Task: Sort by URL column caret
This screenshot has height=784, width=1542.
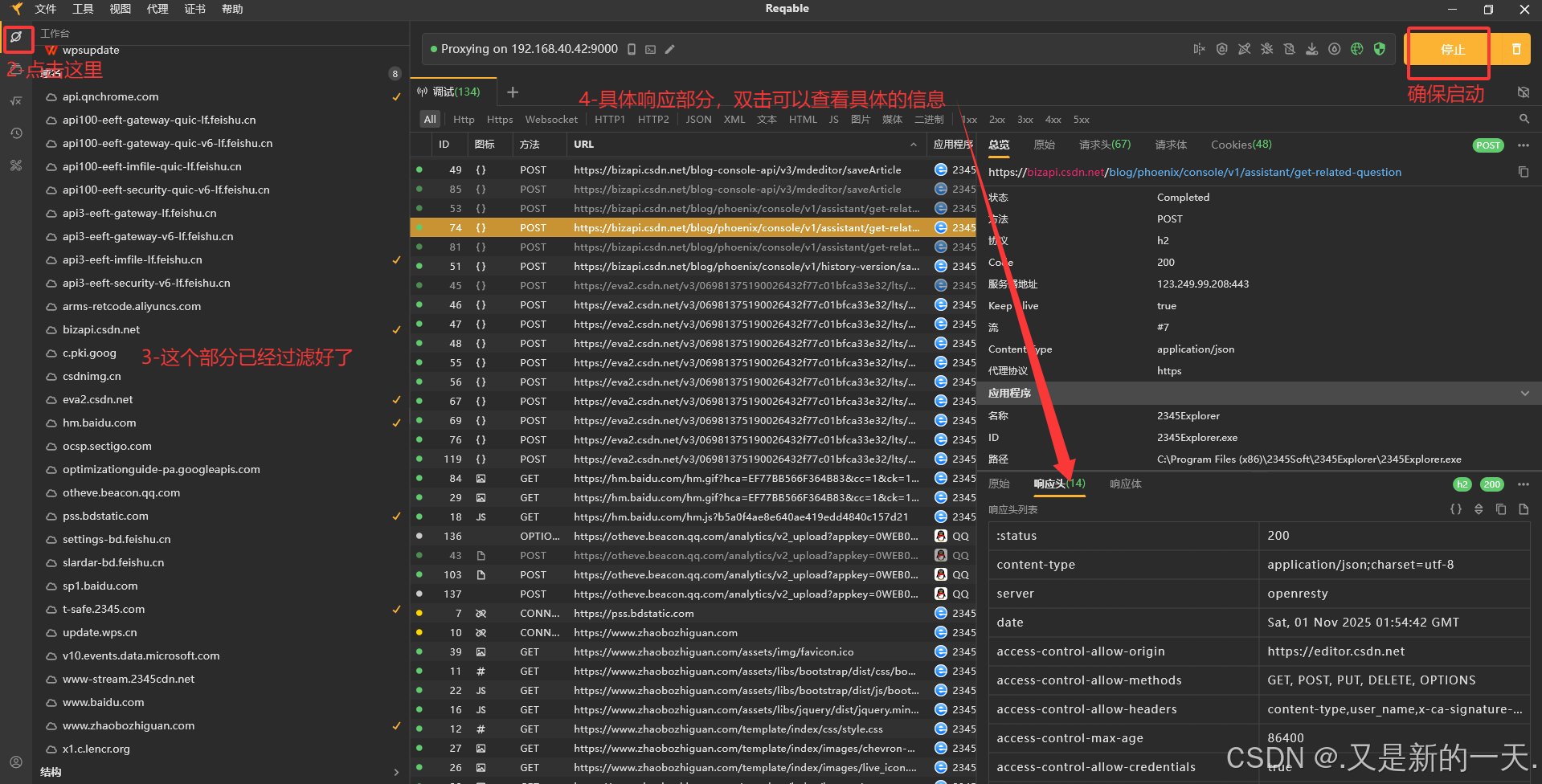Action: coord(914,145)
